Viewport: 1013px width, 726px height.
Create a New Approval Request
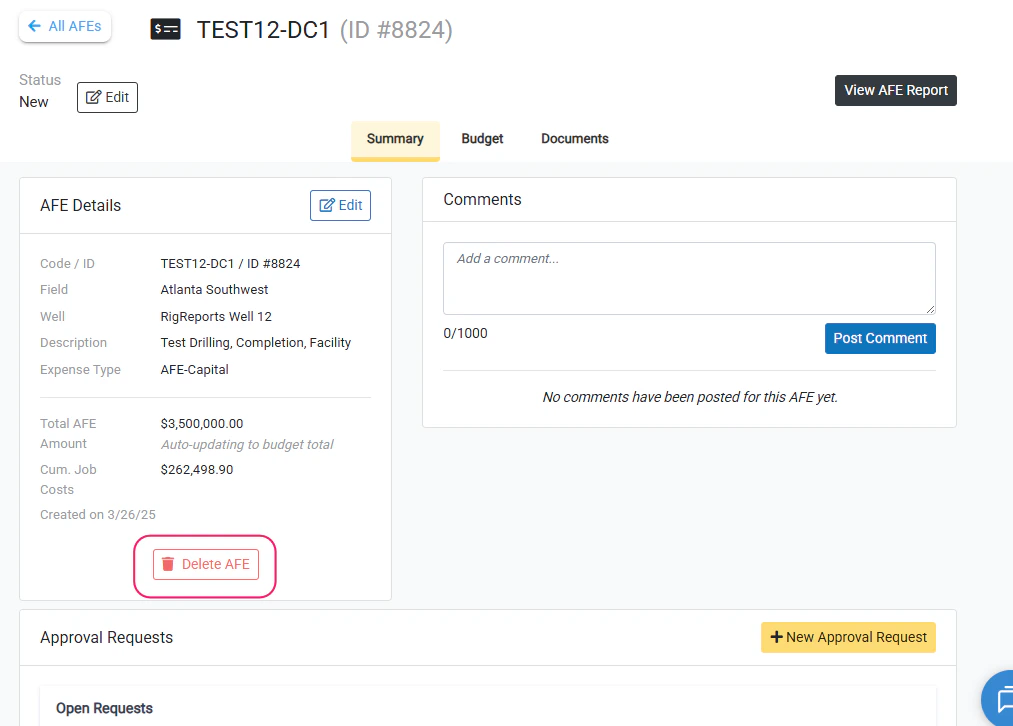coord(848,638)
